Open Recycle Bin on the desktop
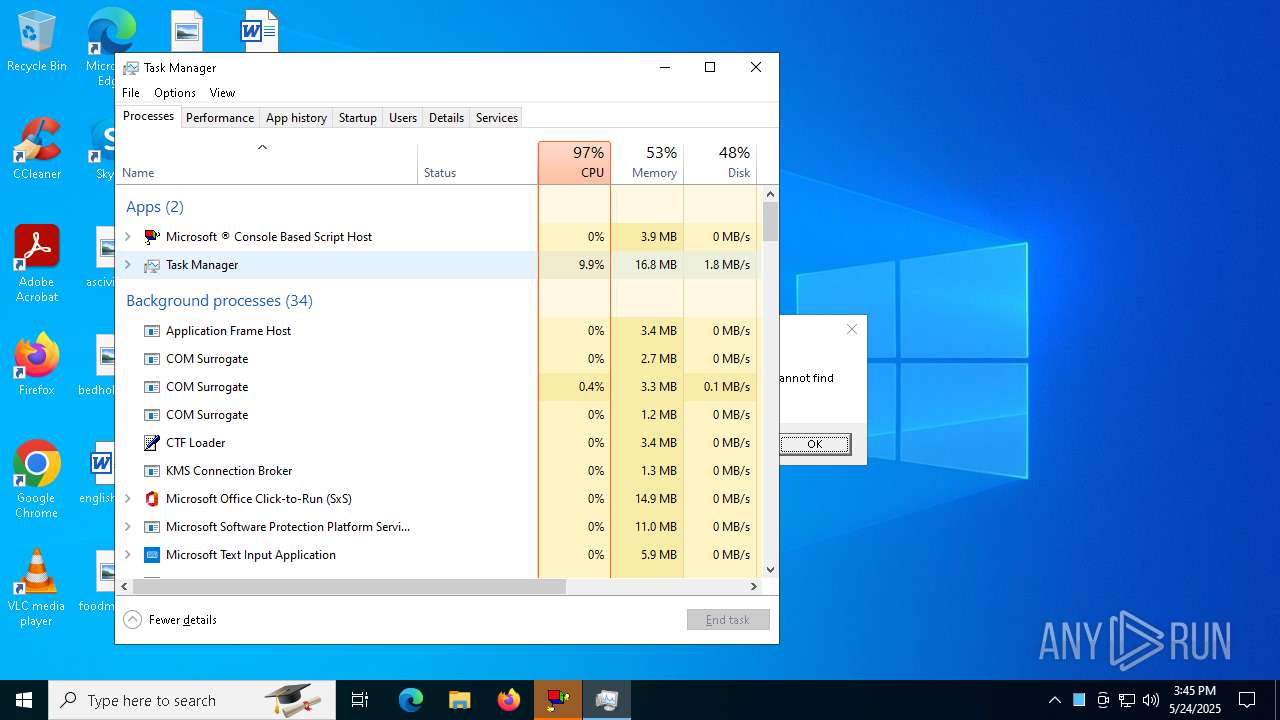This screenshot has height=720, width=1280. click(37, 42)
